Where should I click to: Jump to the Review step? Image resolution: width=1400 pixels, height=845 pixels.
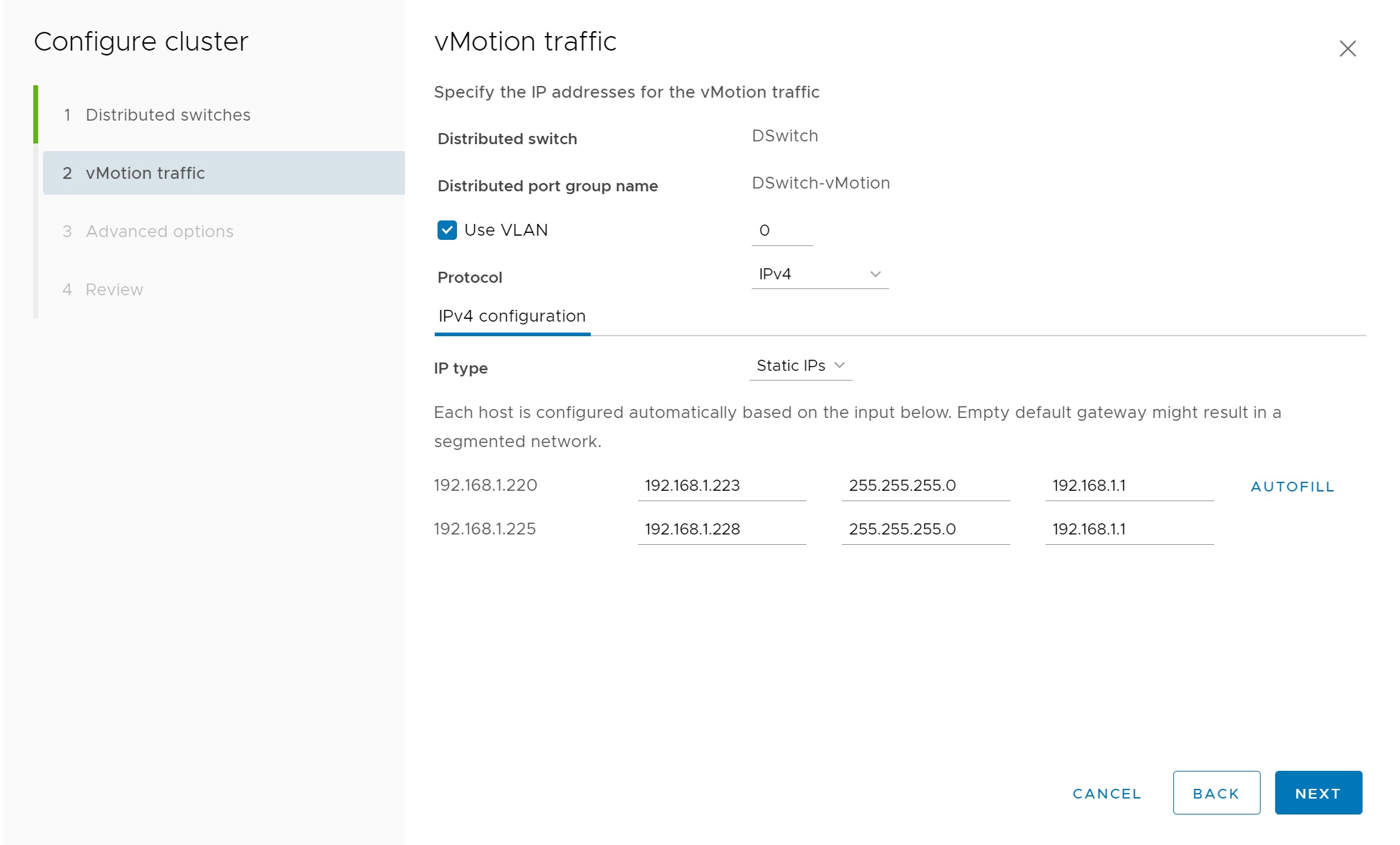[x=114, y=290]
